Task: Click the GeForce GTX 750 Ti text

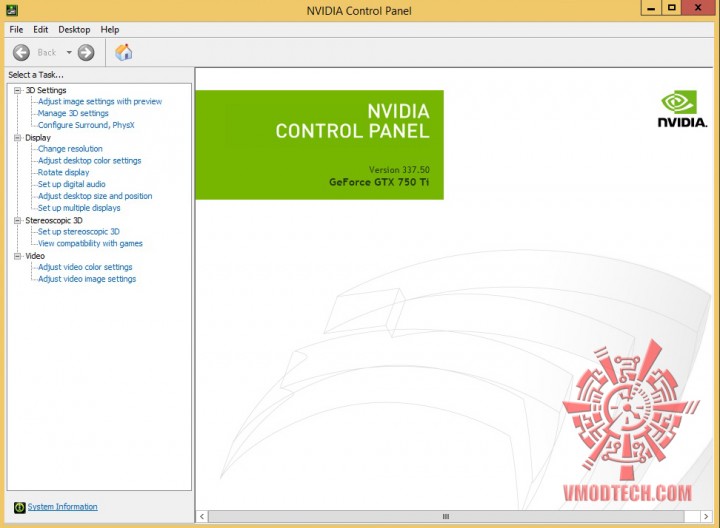Action: [379, 182]
